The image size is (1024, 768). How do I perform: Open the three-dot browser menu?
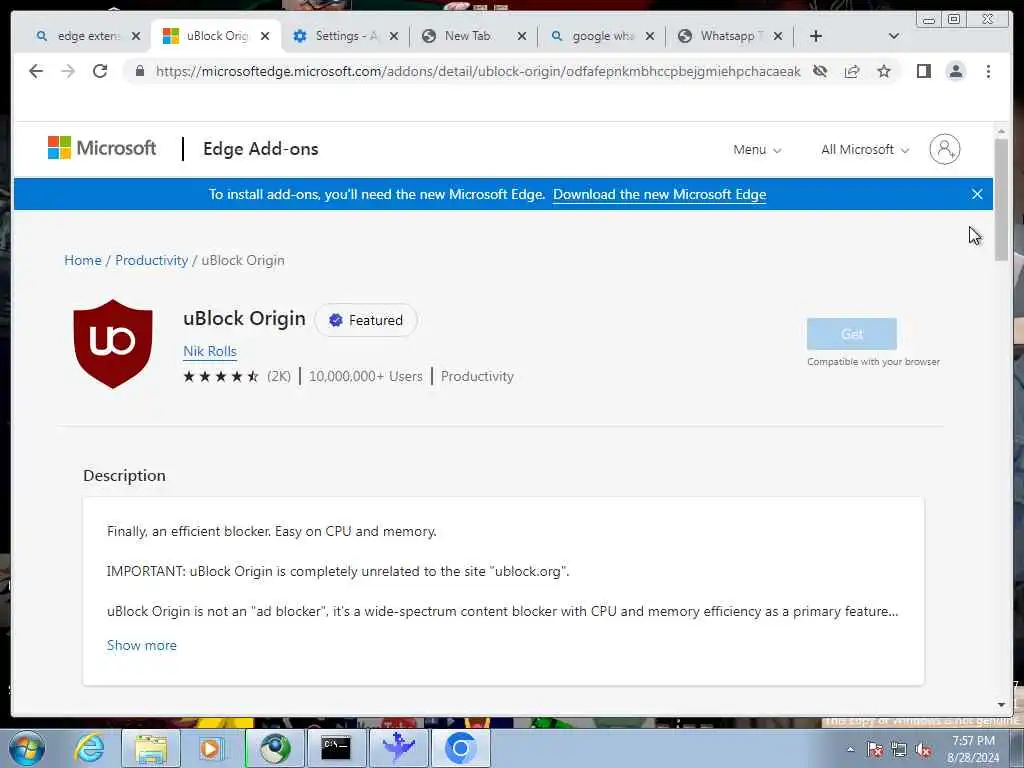coord(988,71)
